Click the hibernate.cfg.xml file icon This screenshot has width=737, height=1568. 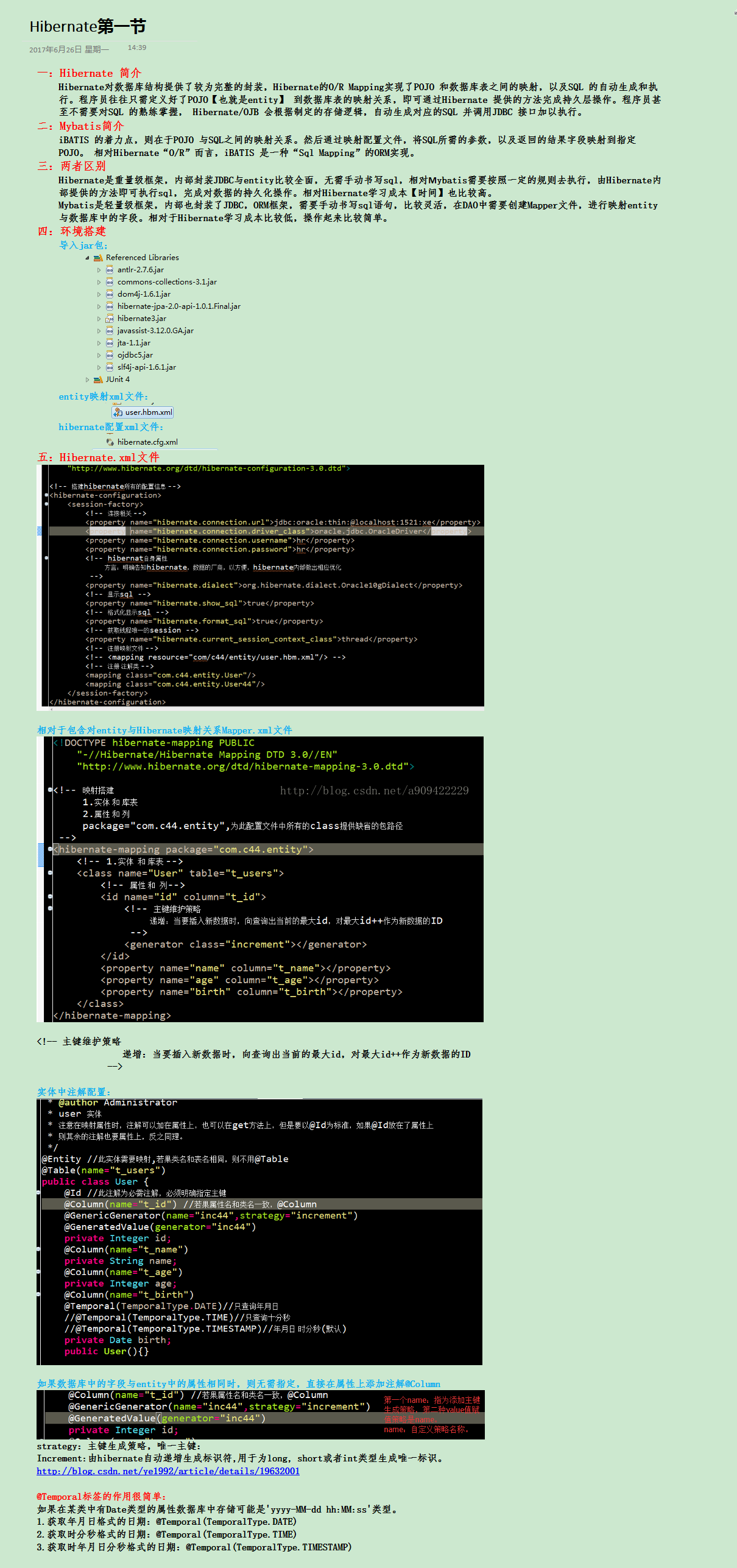pyautogui.click(x=110, y=442)
